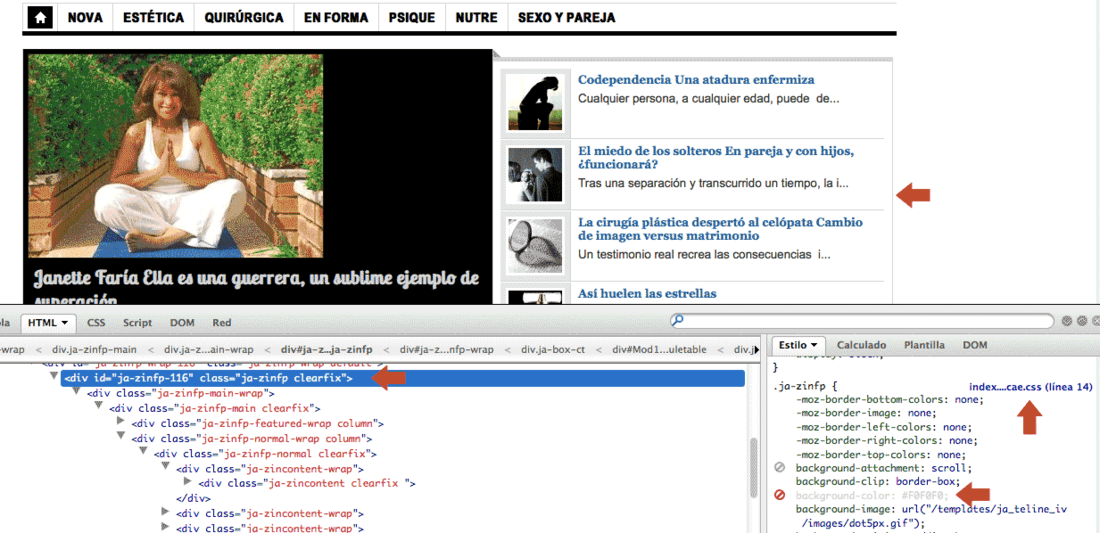The height and width of the screenshot is (533, 1100).
Task: Open article Así huelen las estrellas
Action: [x=648, y=293]
